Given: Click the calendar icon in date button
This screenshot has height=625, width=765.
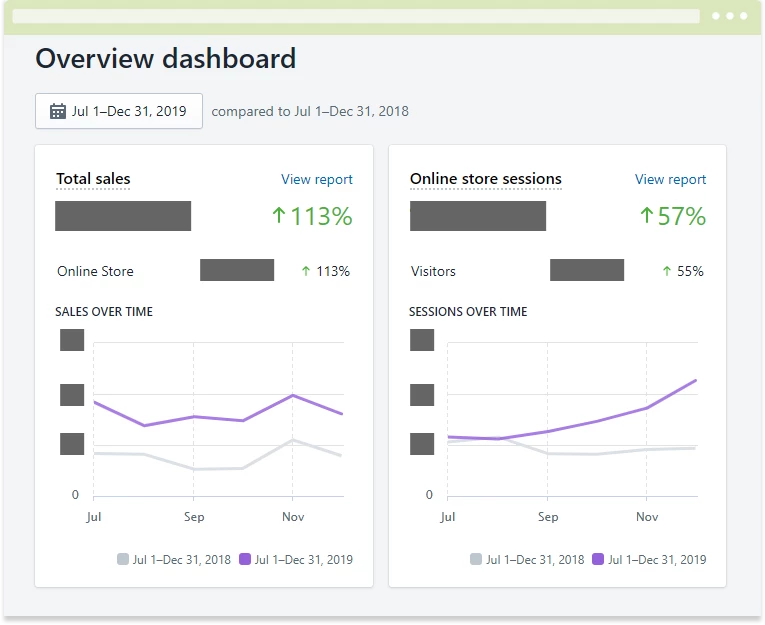Looking at the screenshot, I should (58, 111).
